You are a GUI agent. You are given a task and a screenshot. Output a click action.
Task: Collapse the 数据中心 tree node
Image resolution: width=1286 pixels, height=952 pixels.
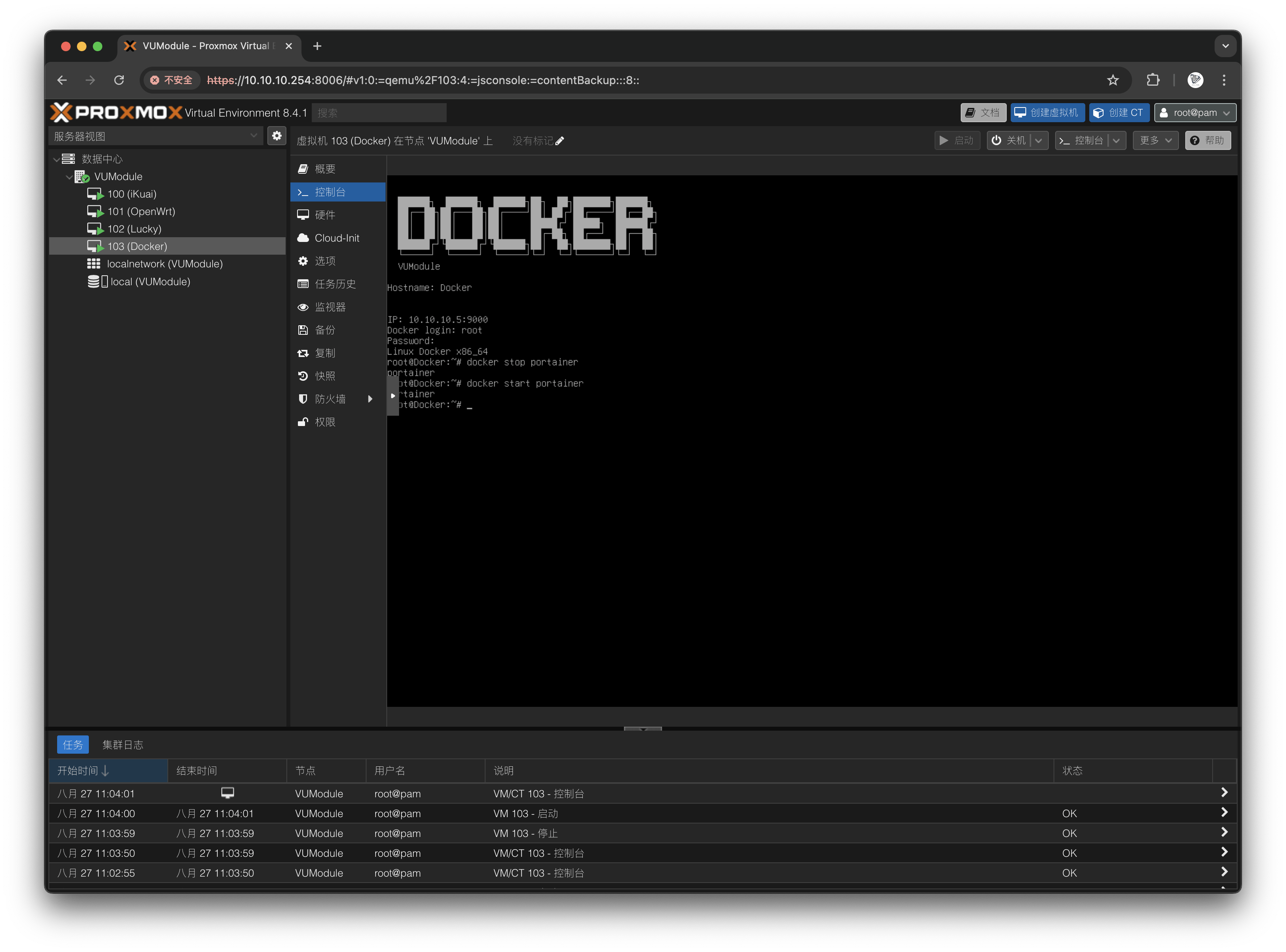pos(56,159)
